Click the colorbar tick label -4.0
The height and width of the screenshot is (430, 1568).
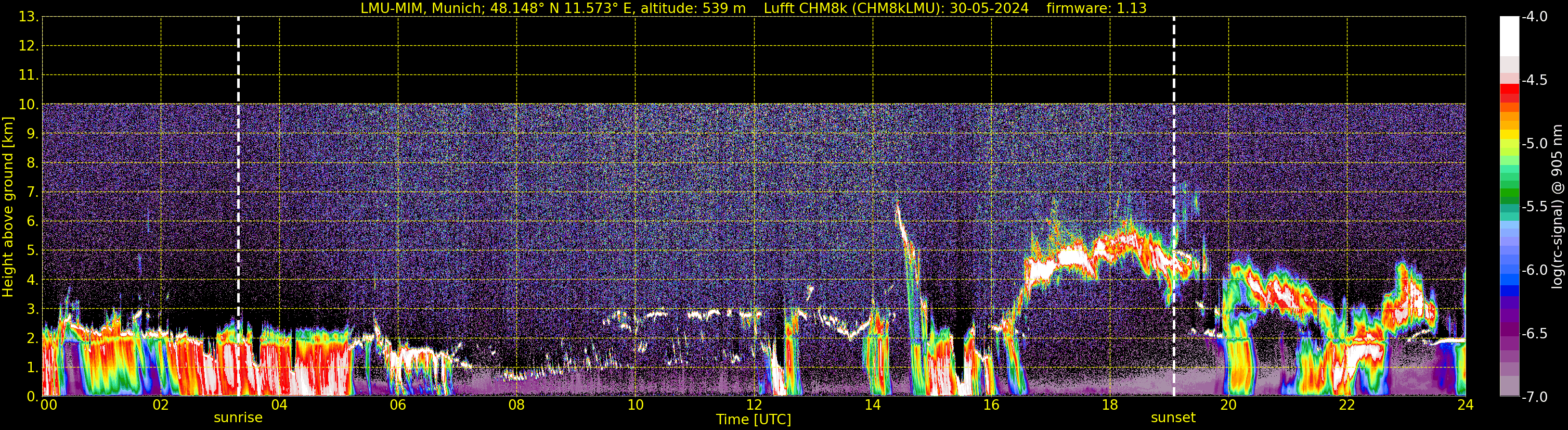pyautogui.click(x=1535, y=17)
